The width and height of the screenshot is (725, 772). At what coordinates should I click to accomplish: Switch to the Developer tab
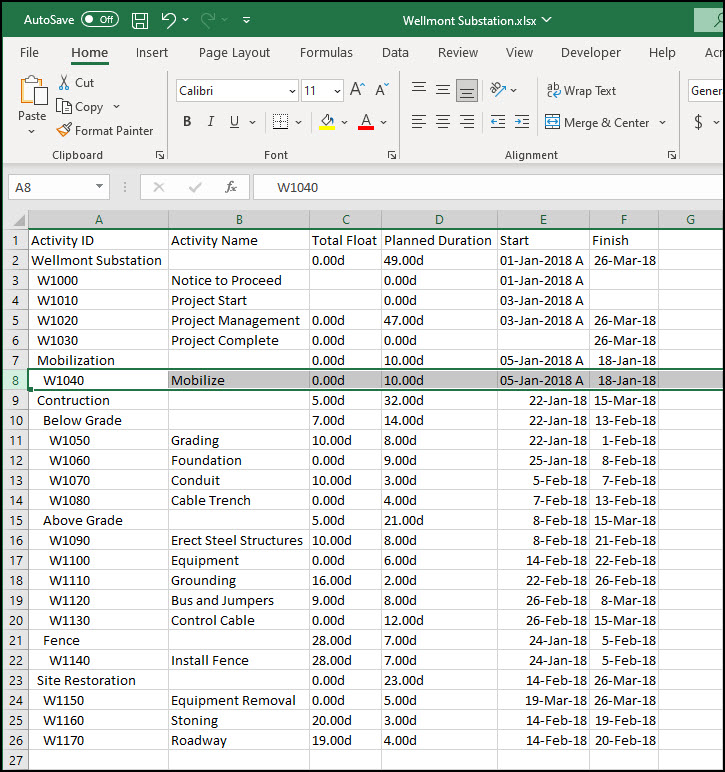pyautogui.click(x=591, y=53)
